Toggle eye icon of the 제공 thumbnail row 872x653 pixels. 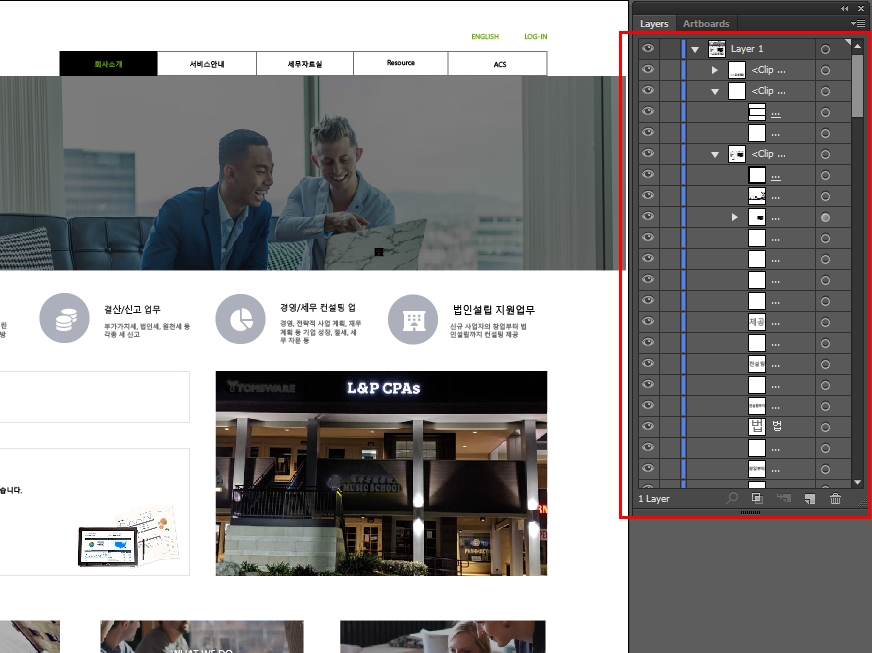tap(648, 321)
